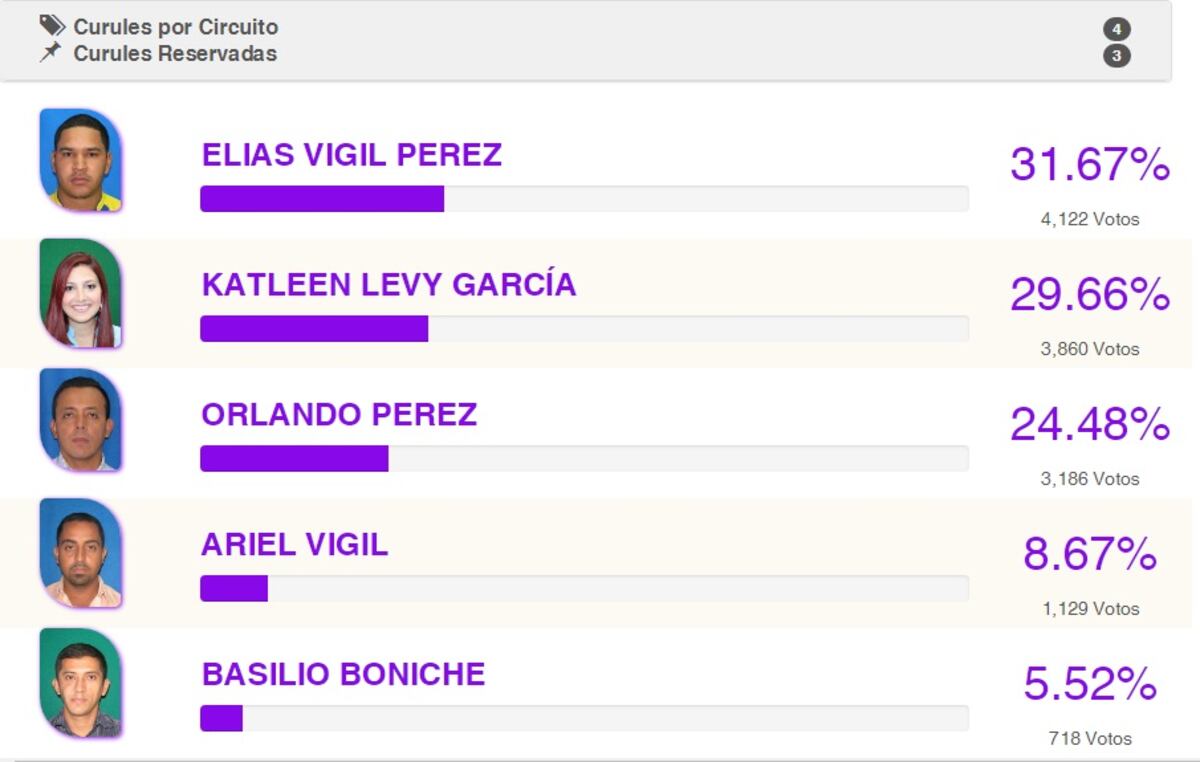Open Elias Vigil Perez's candidate photo
This screenshot has height=762, width=1200.
(x=81, y=160)
